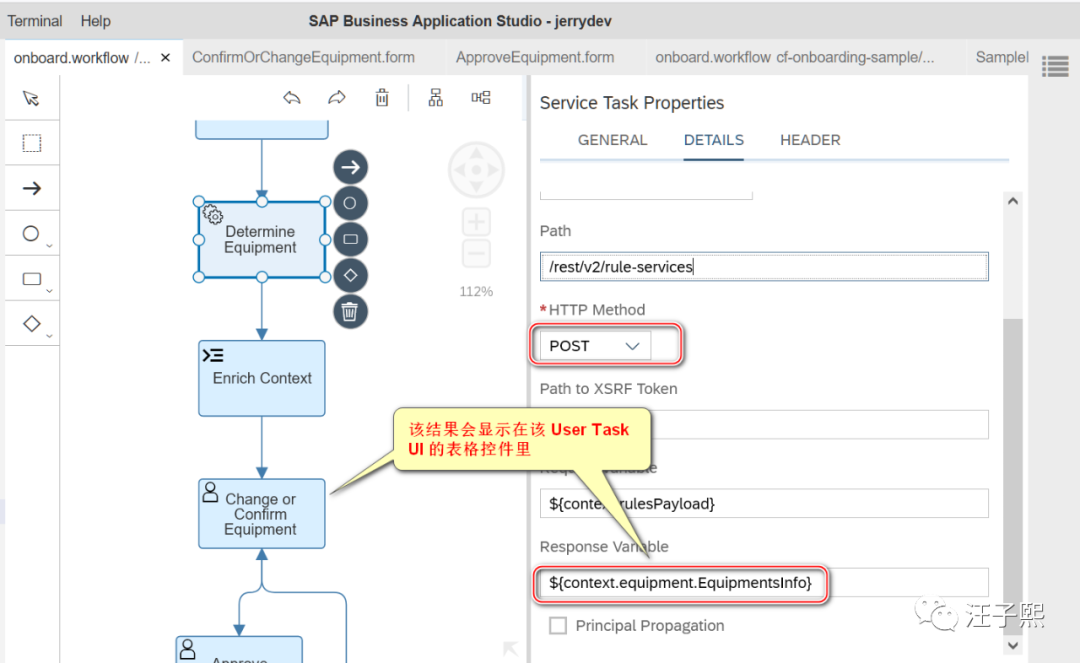Select the Change or Confirm Equipment task

tap(262, 514)
